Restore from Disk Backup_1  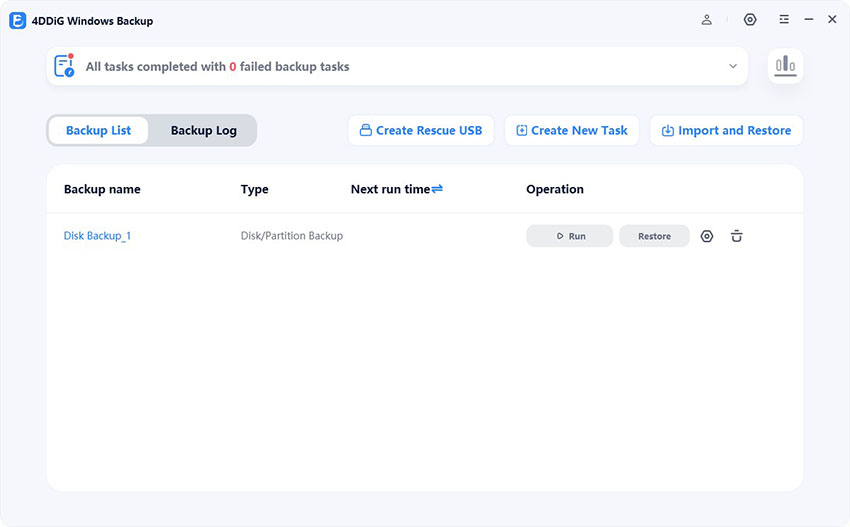click(x=654, y=236)
